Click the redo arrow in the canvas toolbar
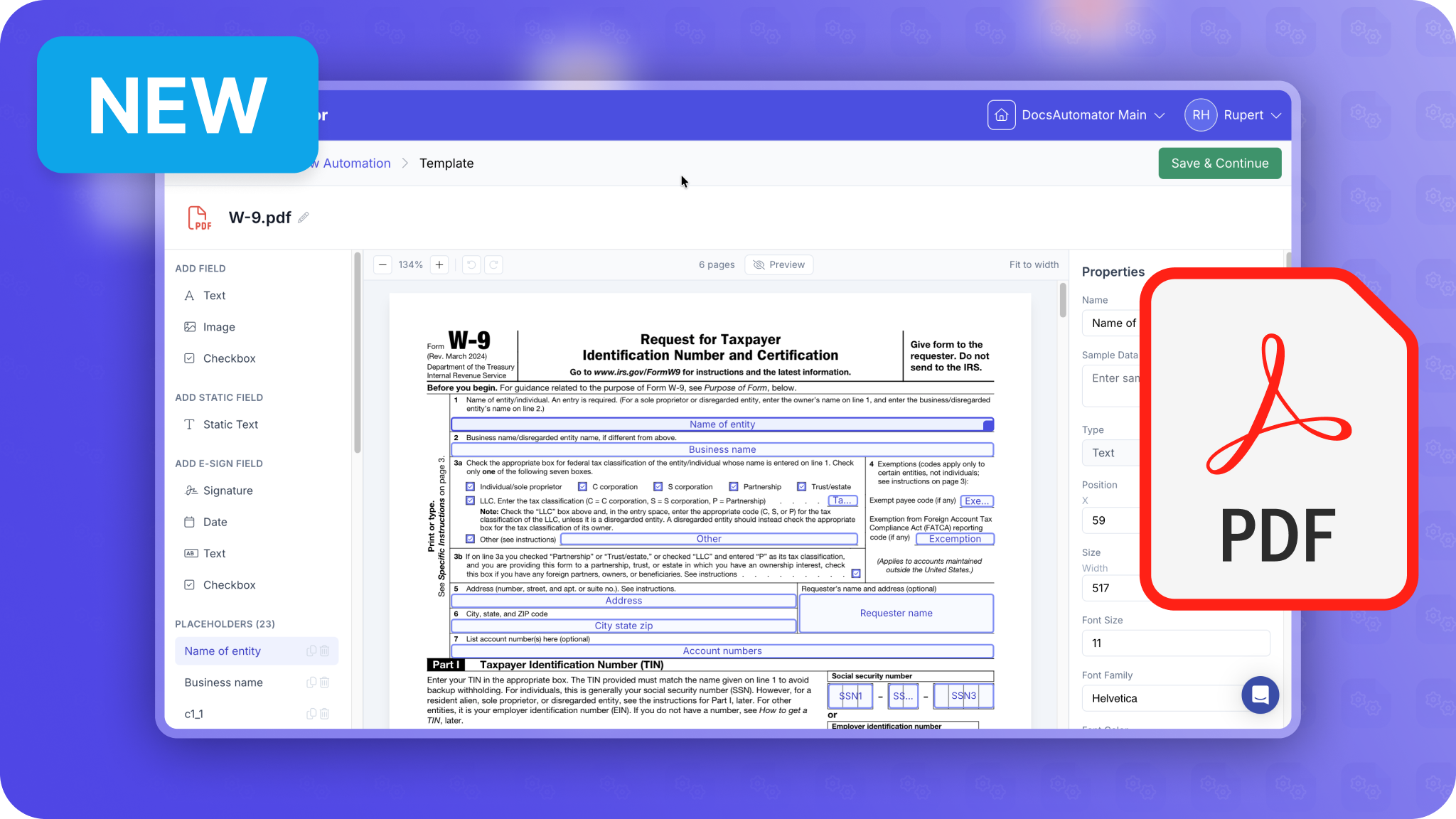1456x819 pixels. (x=493, y=264)
